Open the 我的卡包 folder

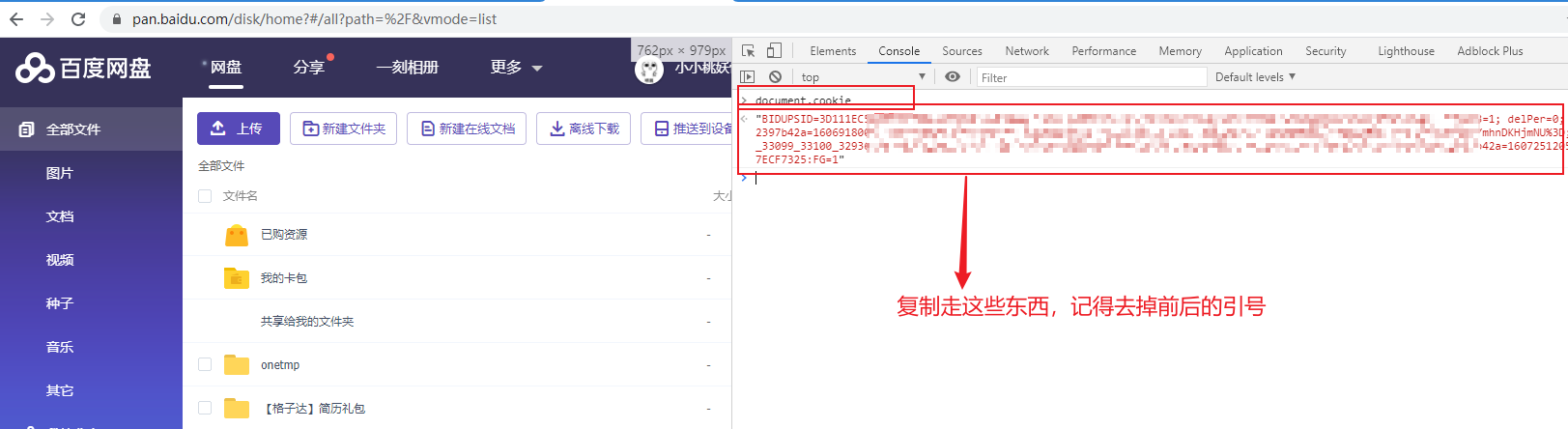pos(284,278)
